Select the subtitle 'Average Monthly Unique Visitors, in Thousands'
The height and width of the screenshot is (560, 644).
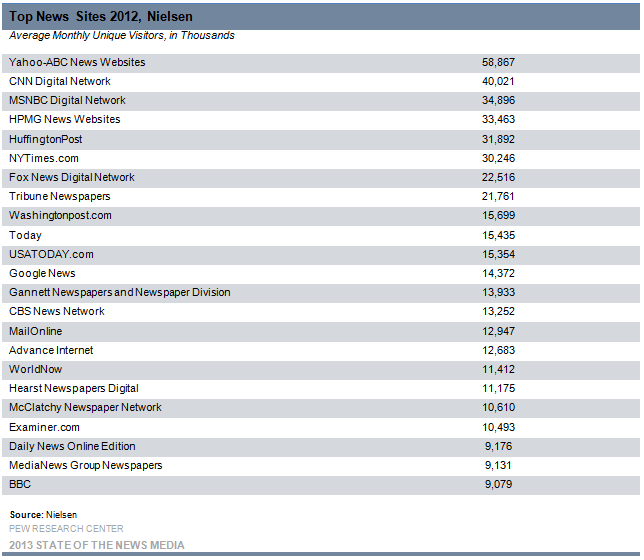(x=122, y=36)
